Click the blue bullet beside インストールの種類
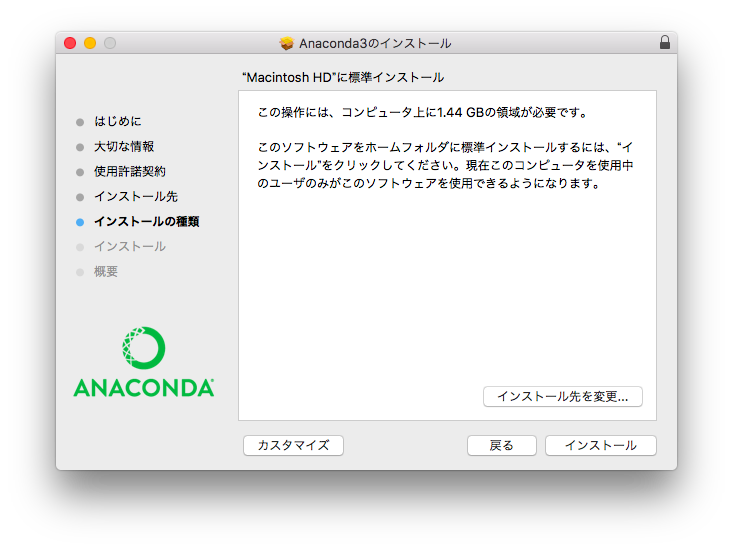The image size is (733, 550). click(x=80, y=222)
